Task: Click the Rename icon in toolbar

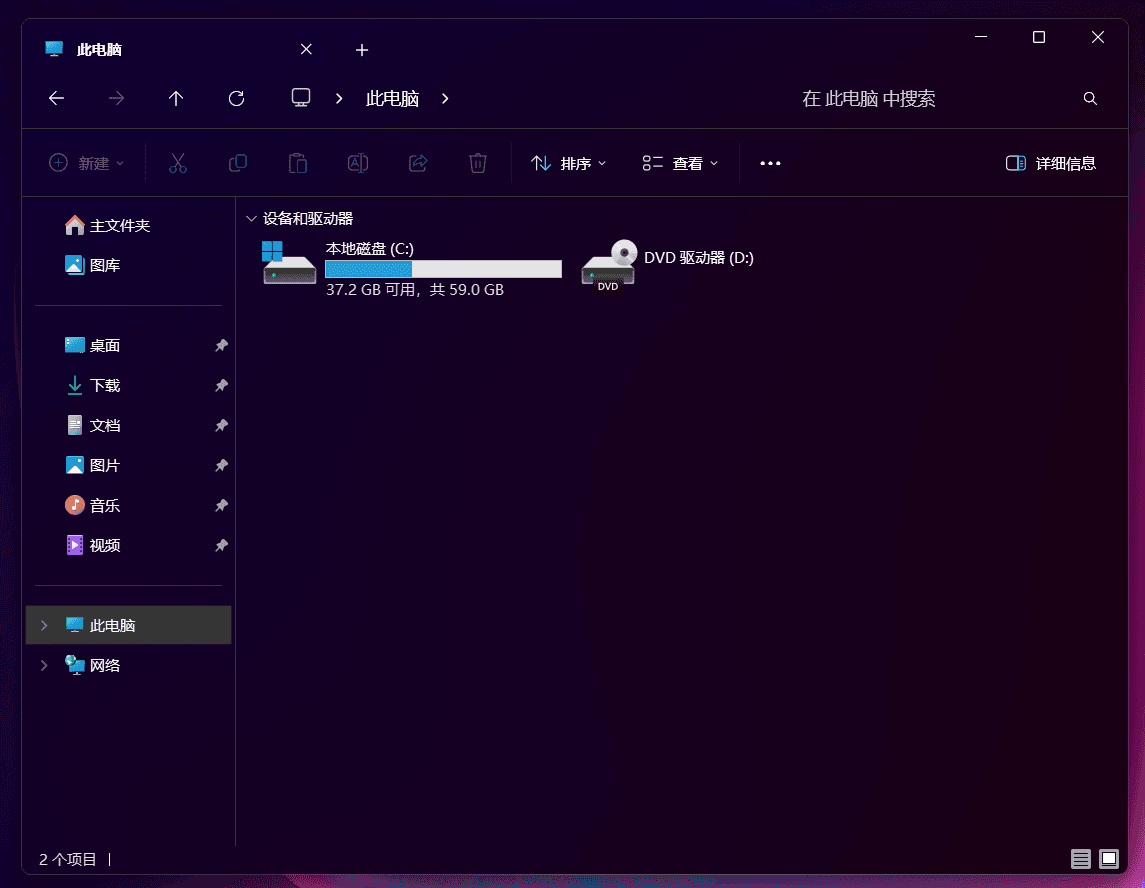Action: (358, 163)
